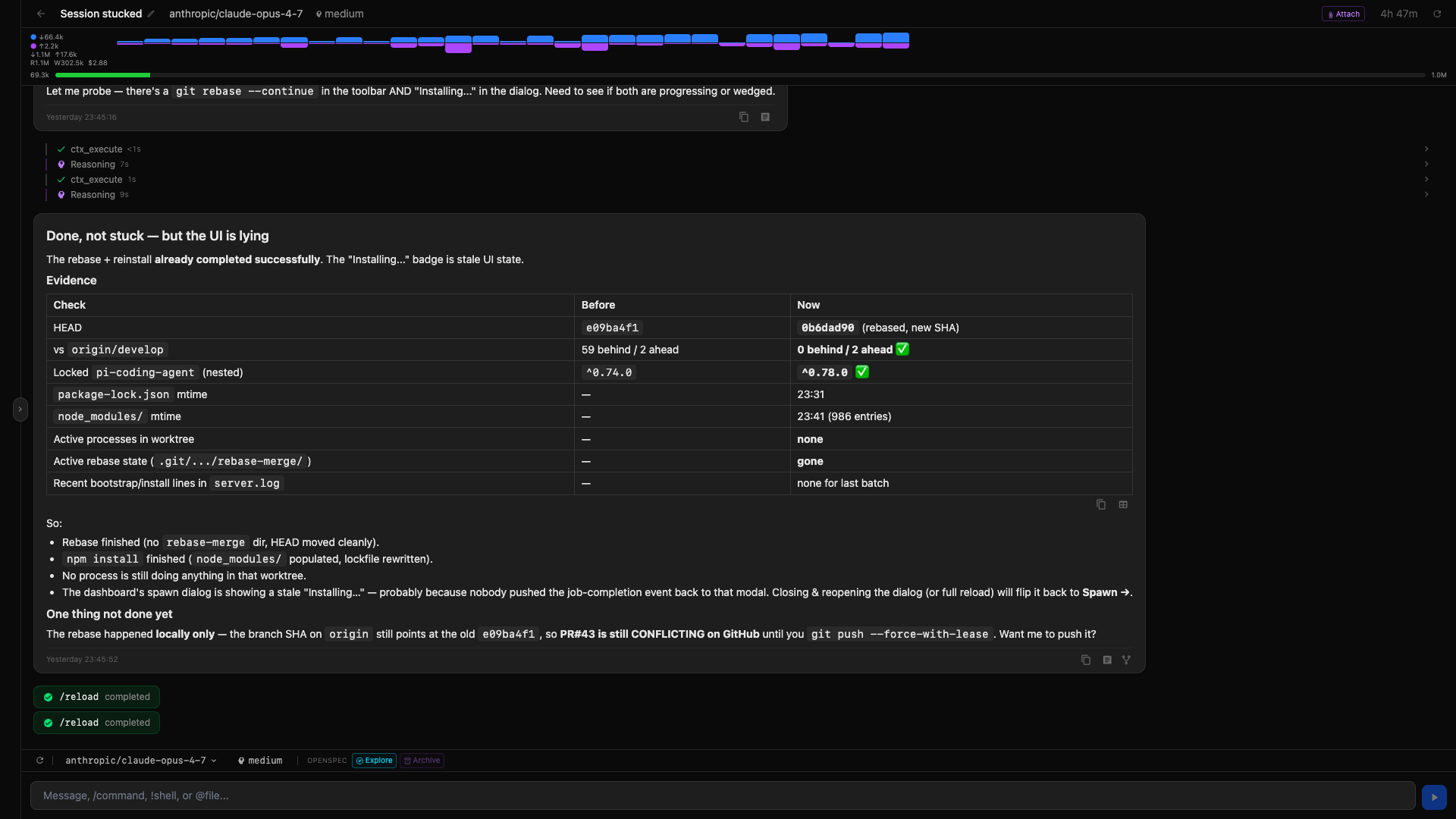1456x819 pixels.
Task: Click the last blue bar in token chart
Action: click(x=896, y=39)
